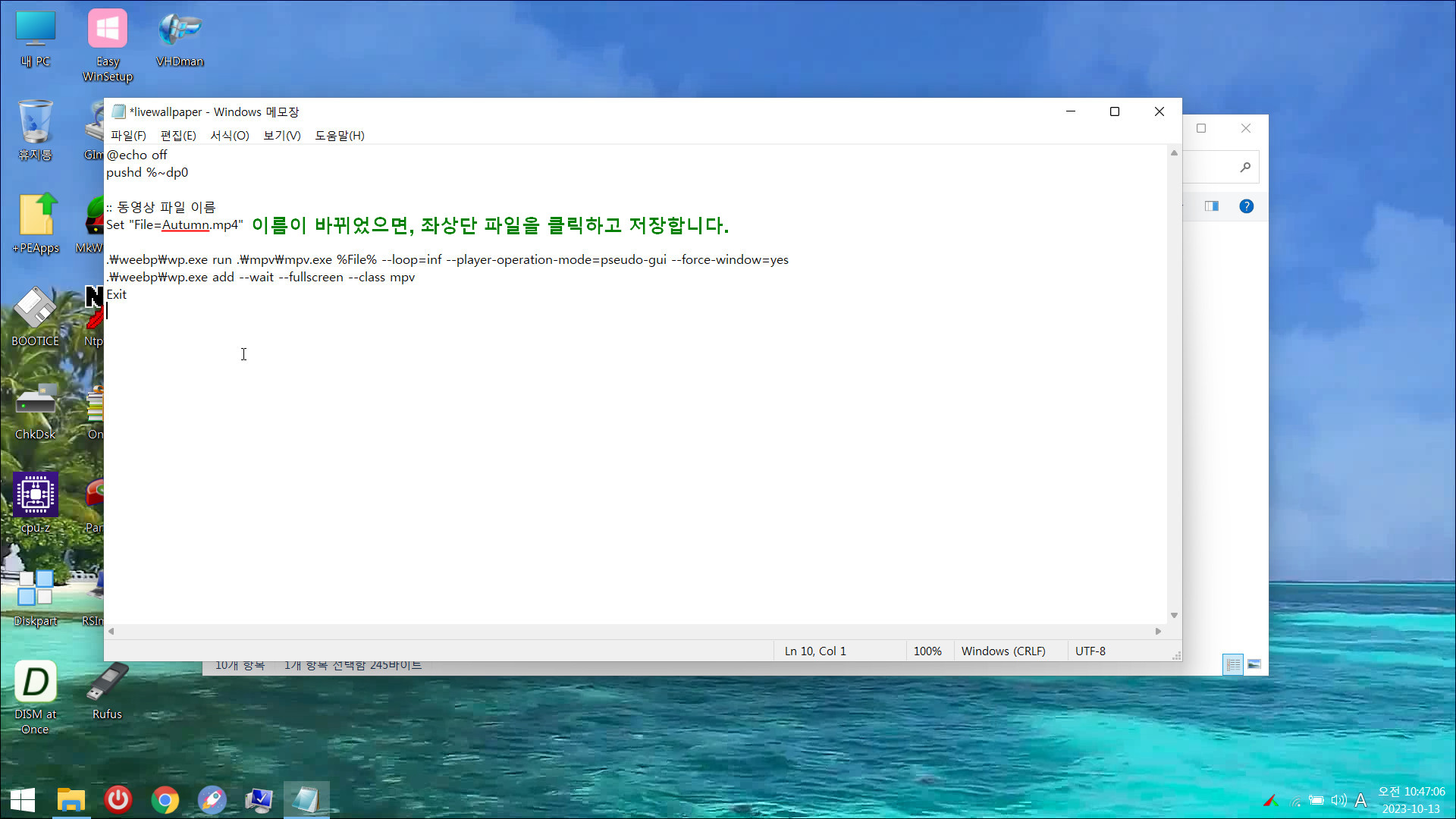Click the pushd %~dp0 line

147,172
